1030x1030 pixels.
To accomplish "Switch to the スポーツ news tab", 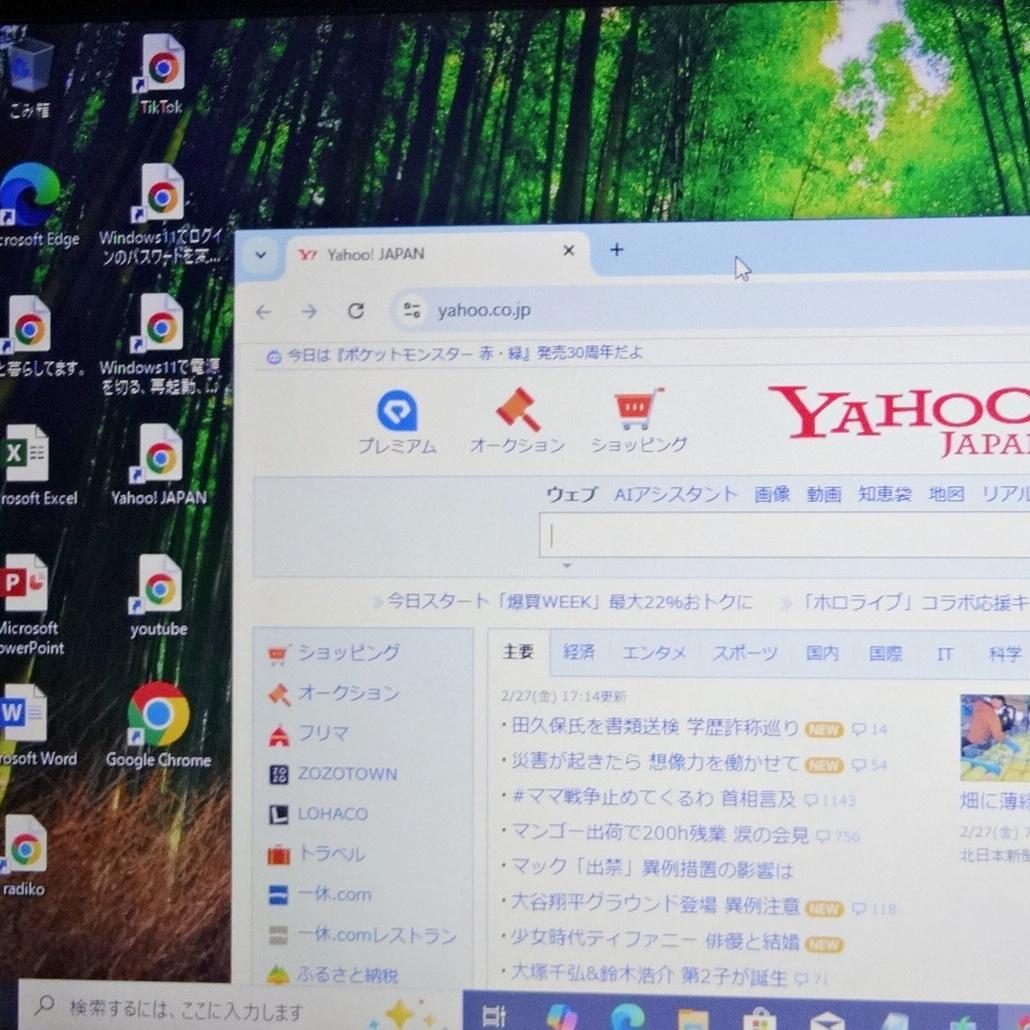I will click(745, 653).
